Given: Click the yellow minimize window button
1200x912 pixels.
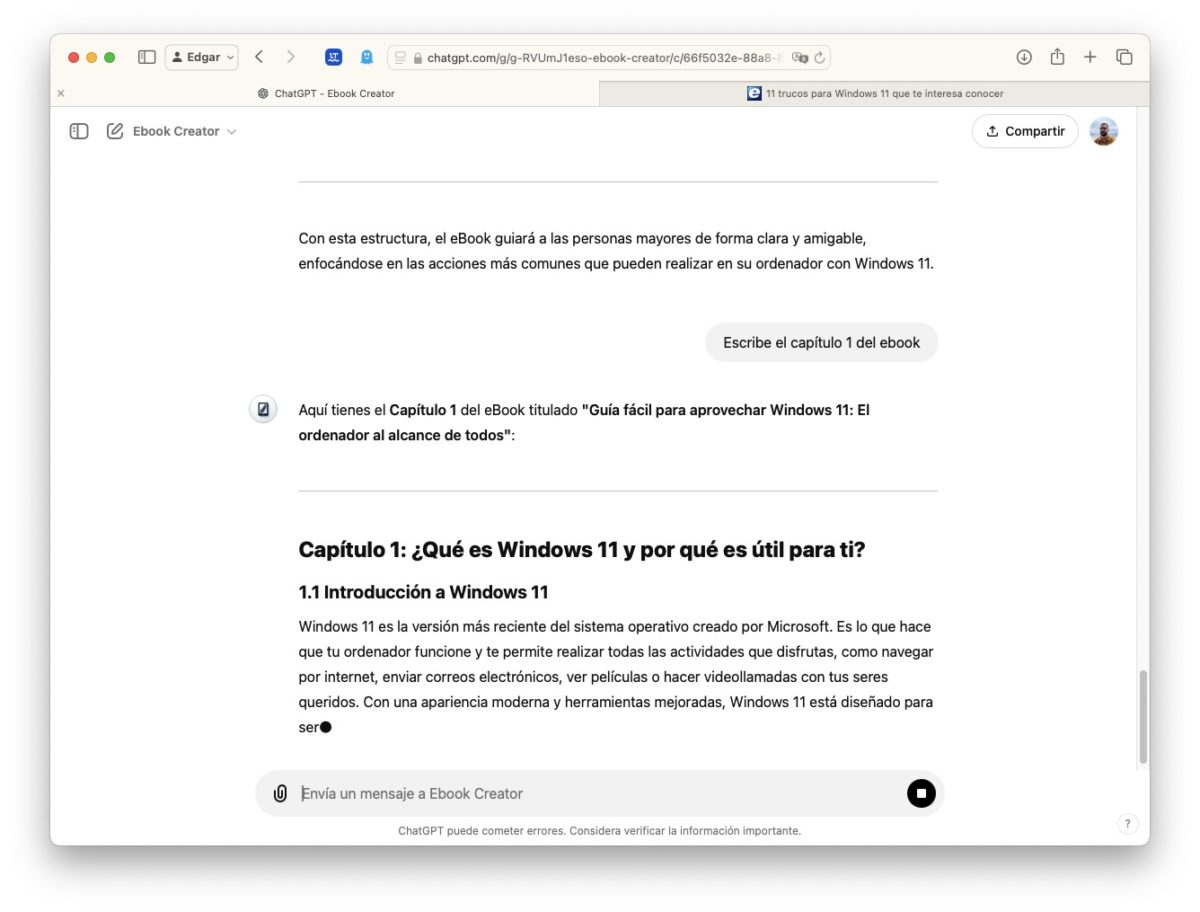Looking at the screenshot, I should click(x=92, y=57).
